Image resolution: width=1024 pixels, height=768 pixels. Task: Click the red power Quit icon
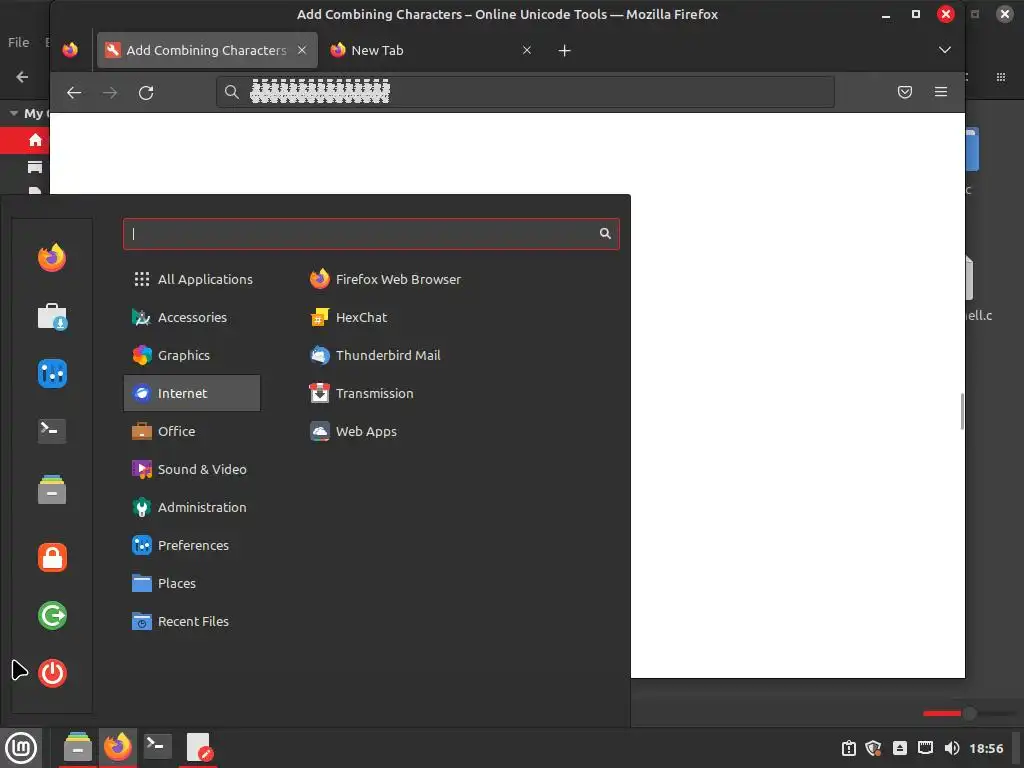coord(52,673)
